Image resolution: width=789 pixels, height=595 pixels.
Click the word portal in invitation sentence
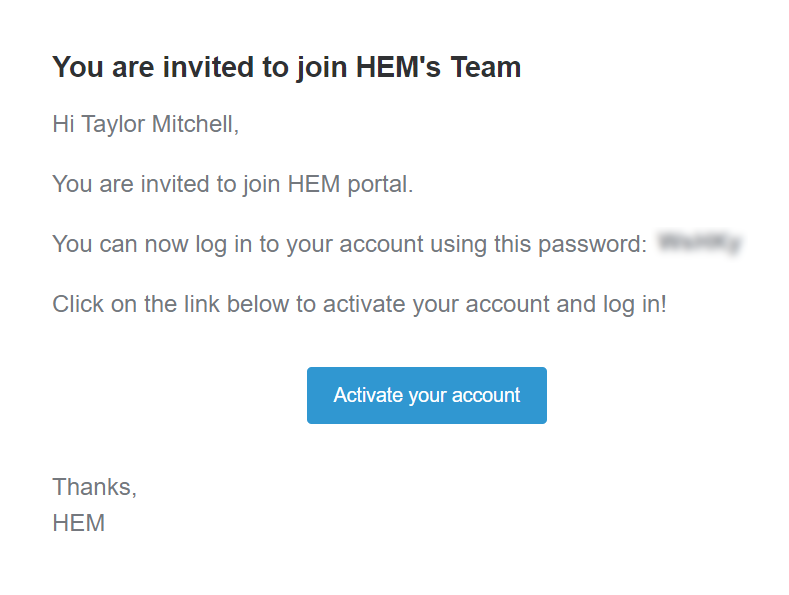[x=380, y=185]
